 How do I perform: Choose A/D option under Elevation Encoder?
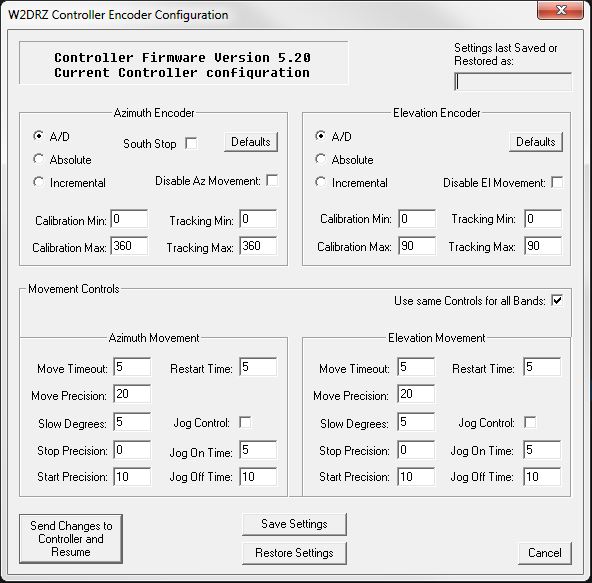(x=320, y=136)
